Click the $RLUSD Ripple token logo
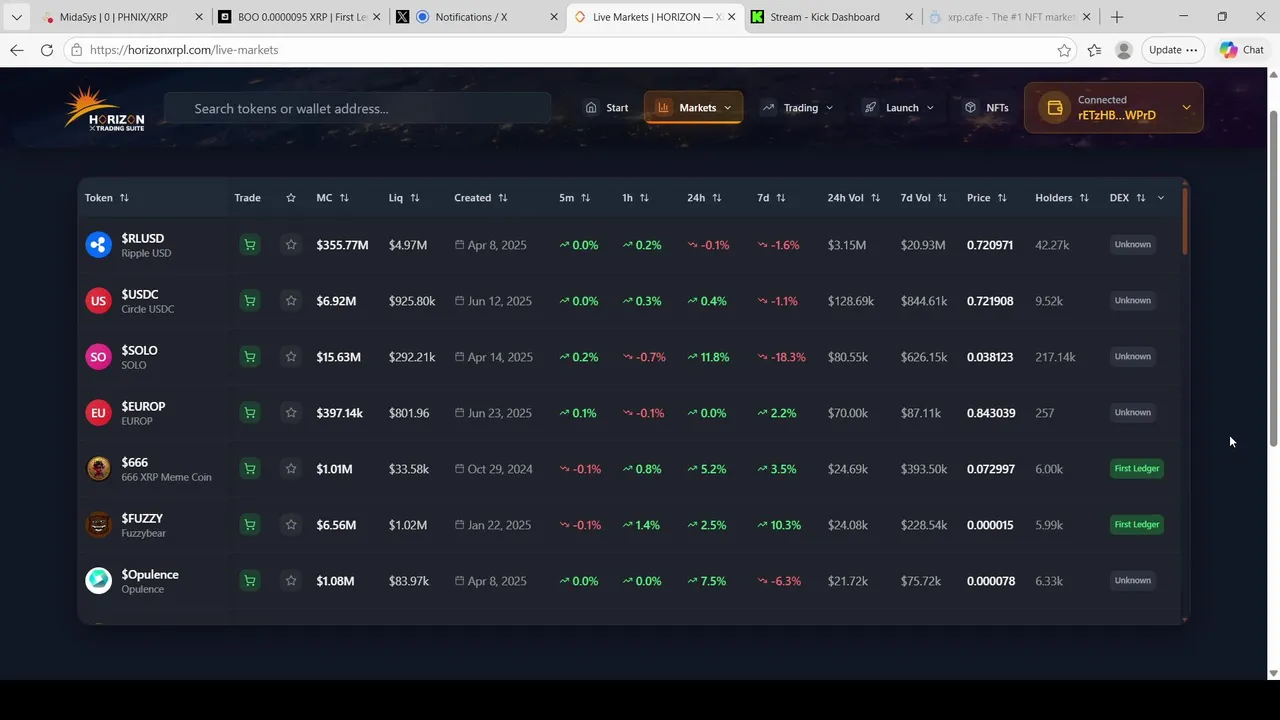The image size is (1280, 720). (98, 245)
